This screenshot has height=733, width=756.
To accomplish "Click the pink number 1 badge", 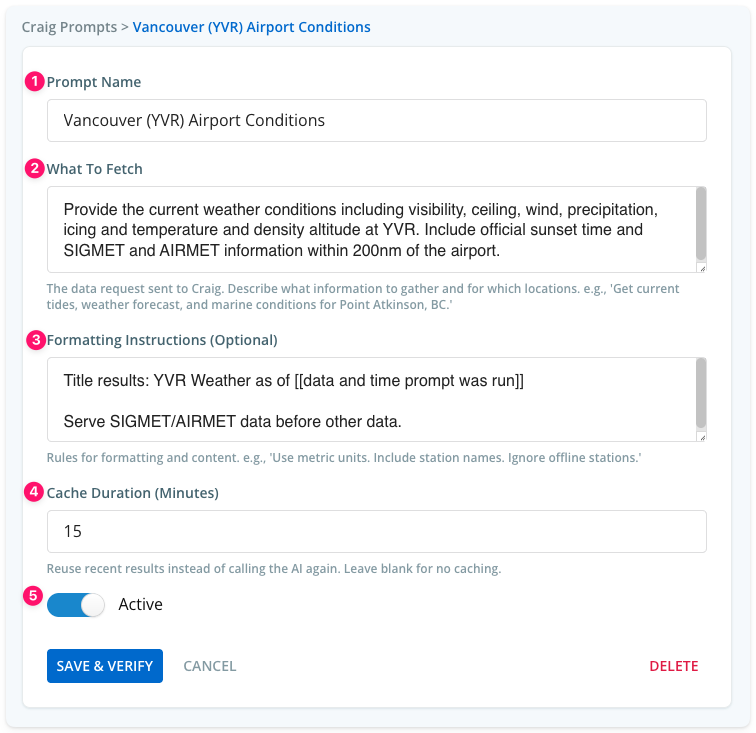I will (x=35, y=81).
